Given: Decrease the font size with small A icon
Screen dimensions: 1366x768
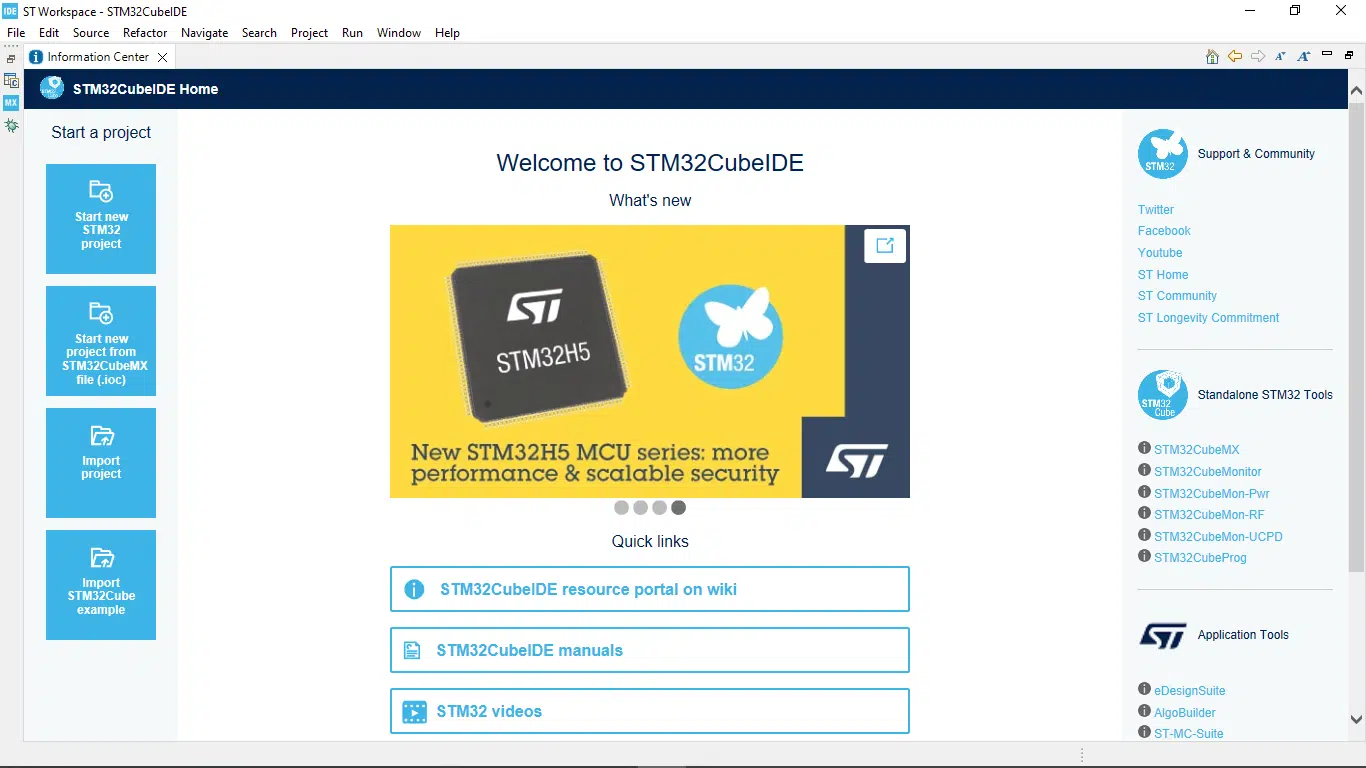Looking at the screenshot, I should coord(1281,57).
